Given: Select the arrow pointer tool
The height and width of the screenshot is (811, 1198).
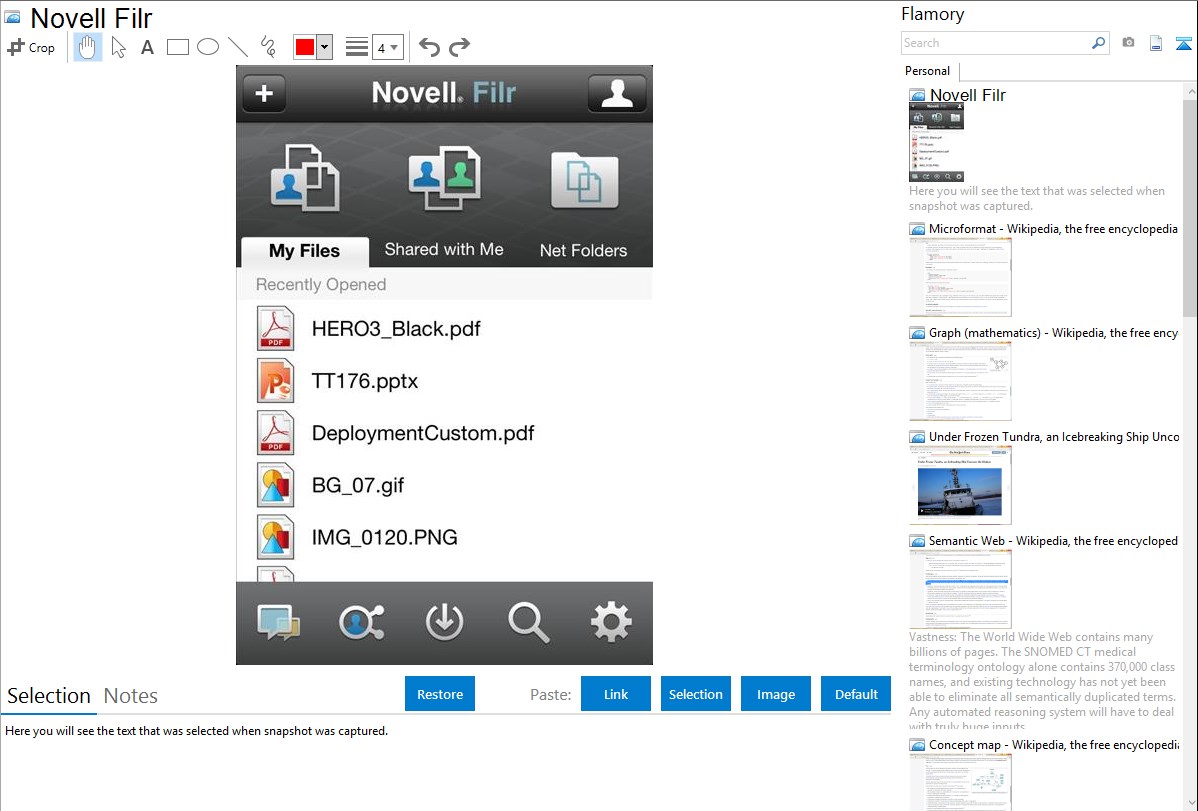Looking at the screenshot, I should tap(118, 47).
